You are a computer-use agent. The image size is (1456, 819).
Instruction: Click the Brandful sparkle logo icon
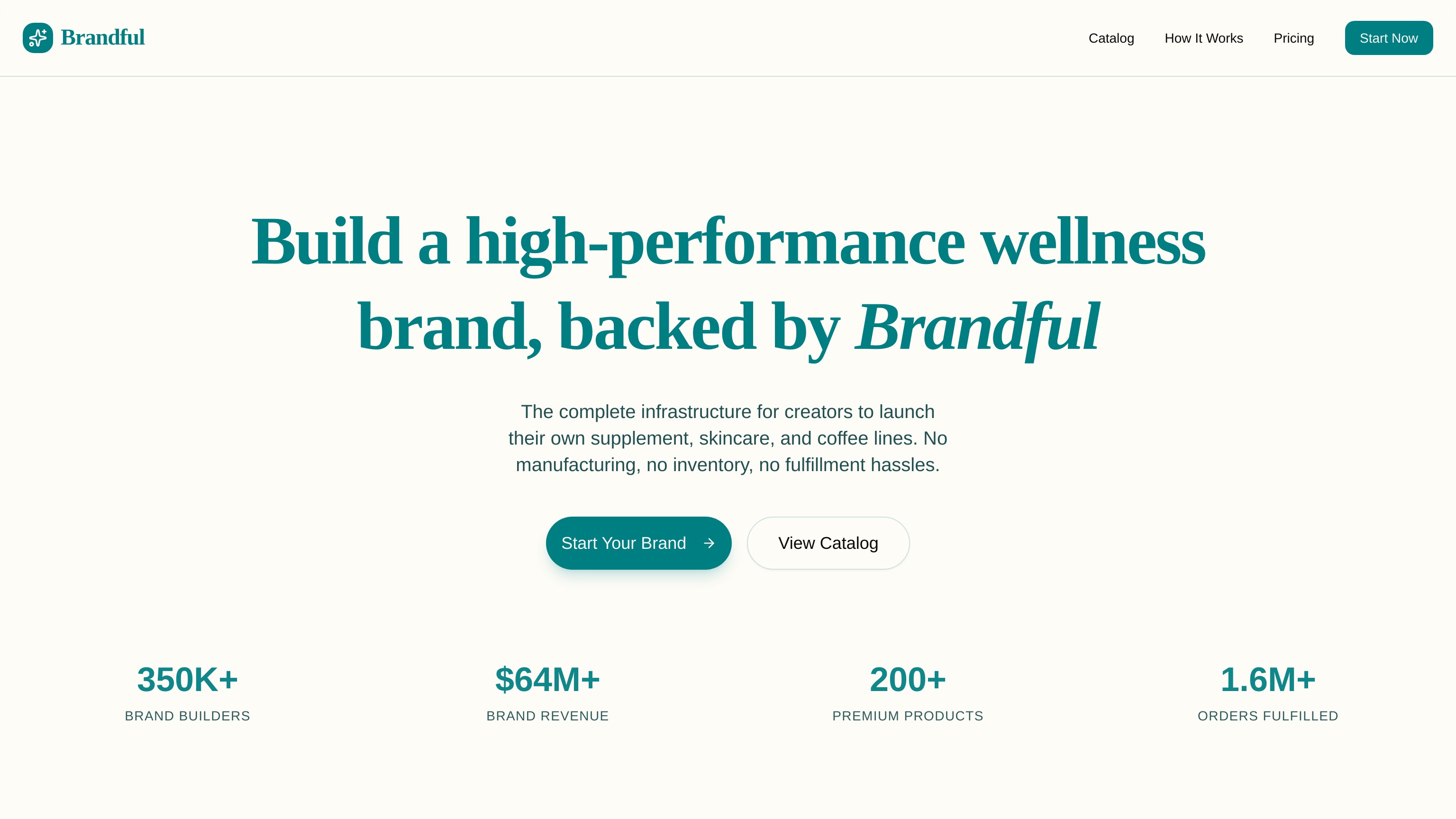click(x=37, y=38)
